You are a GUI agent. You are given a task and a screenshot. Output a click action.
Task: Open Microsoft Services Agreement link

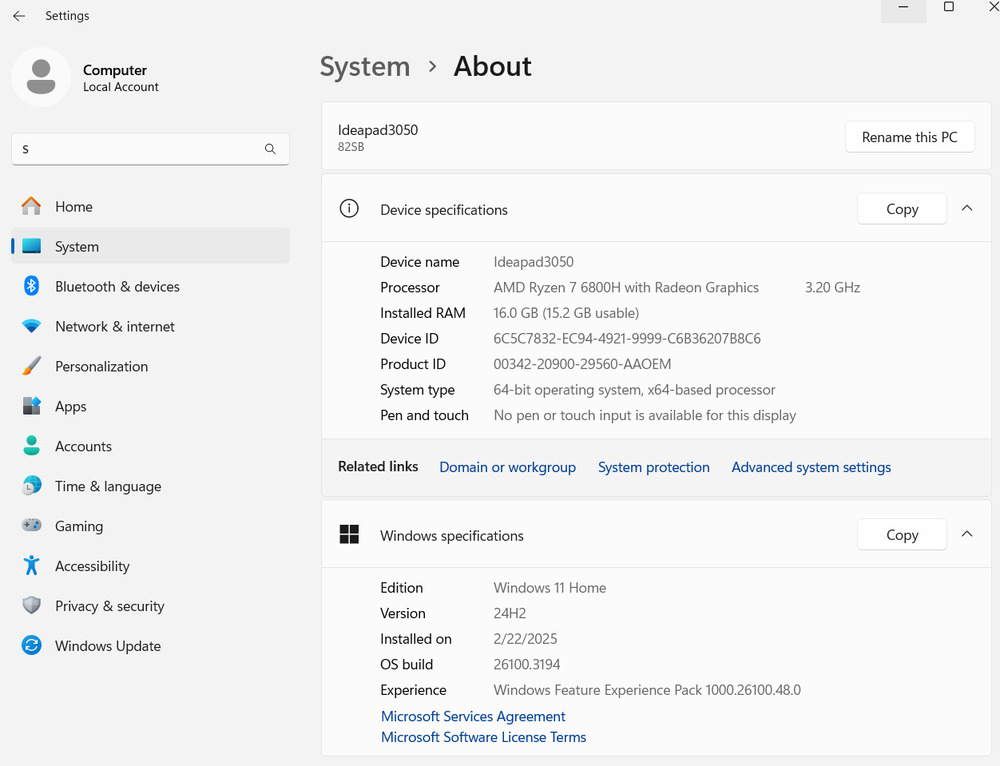pos(473,716)
